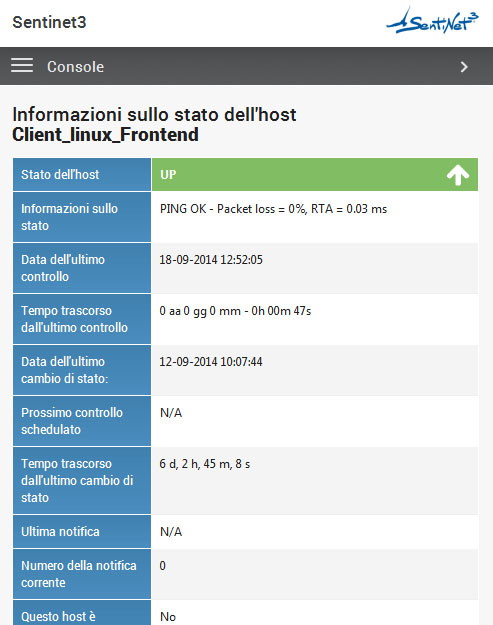Select the Questo host è row header
The height and width of the screenshot is (625, 493).
[82, 613]
